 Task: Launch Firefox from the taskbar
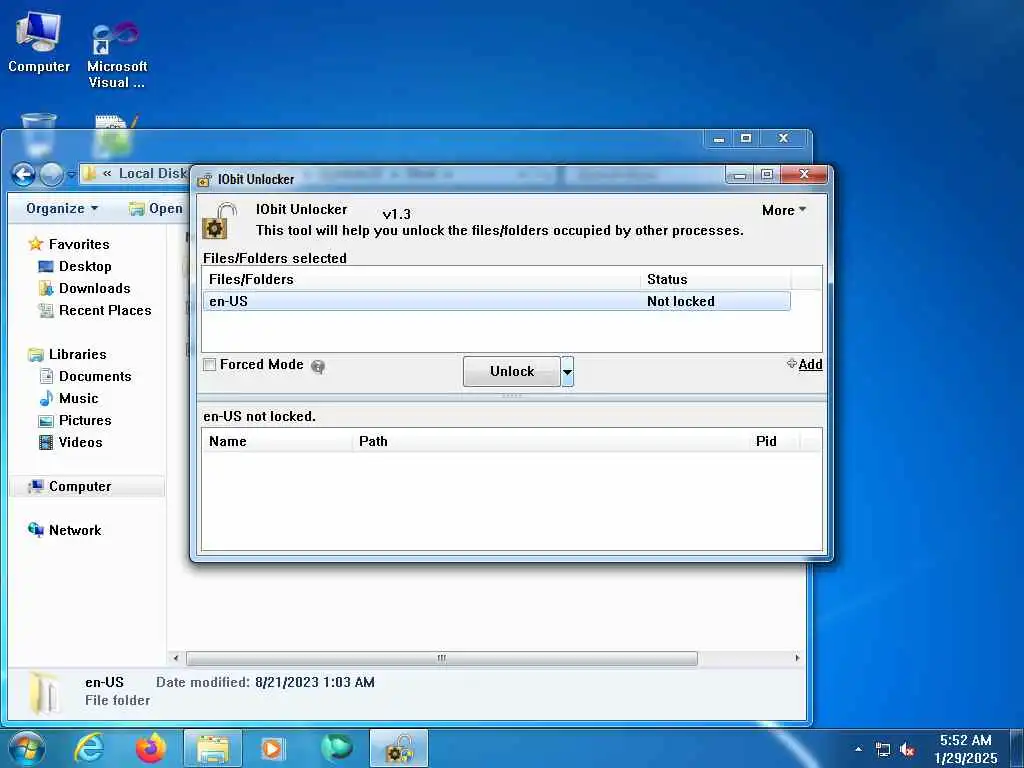pos(150,748)
